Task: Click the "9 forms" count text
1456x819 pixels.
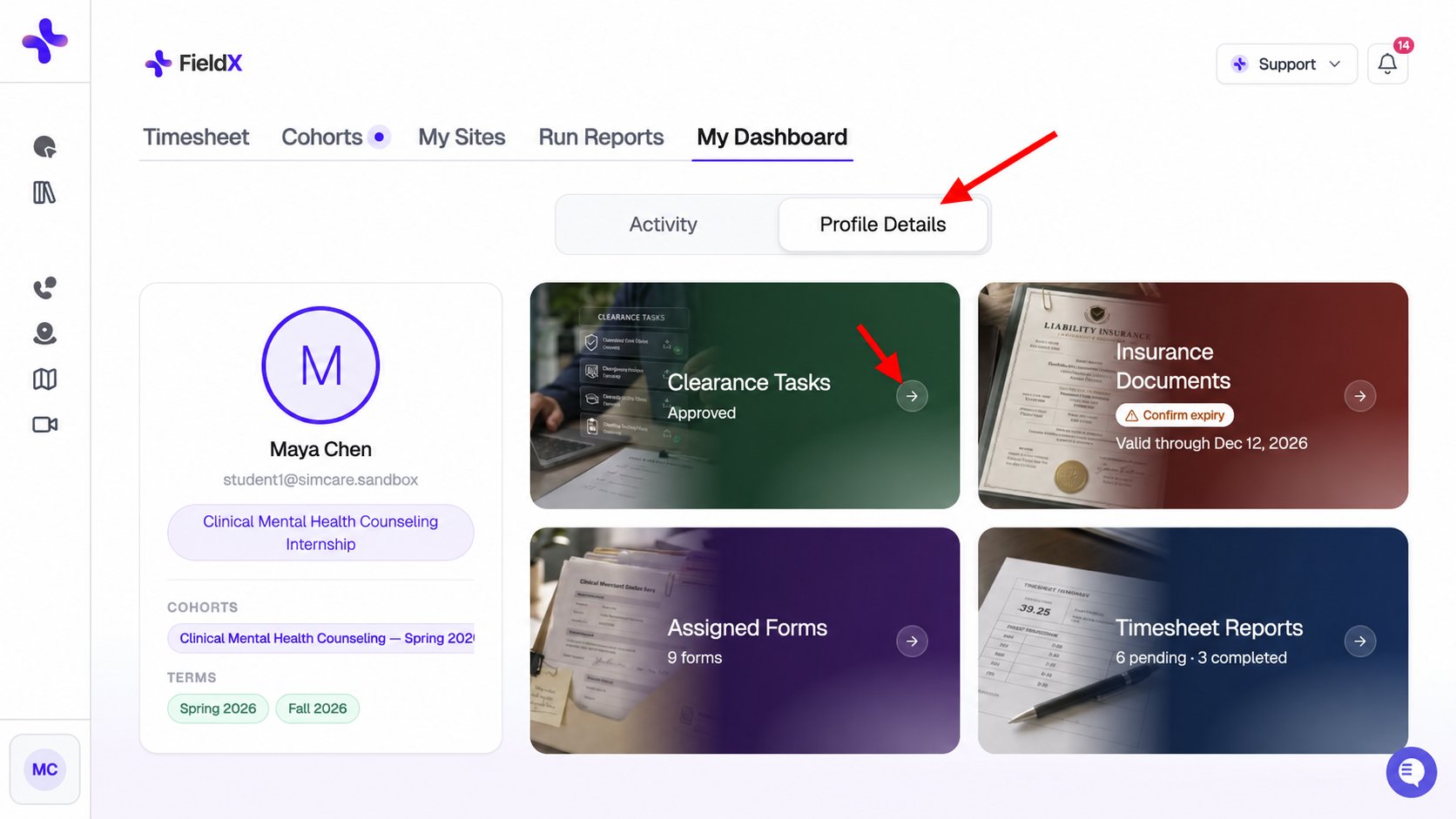Action: tap(695, 658)
